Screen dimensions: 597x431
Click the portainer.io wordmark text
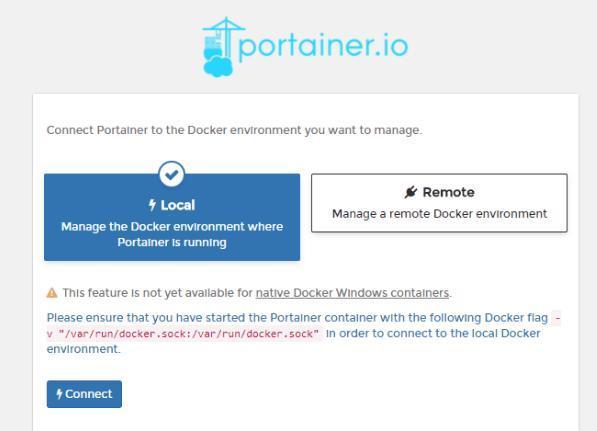(323, 46)
